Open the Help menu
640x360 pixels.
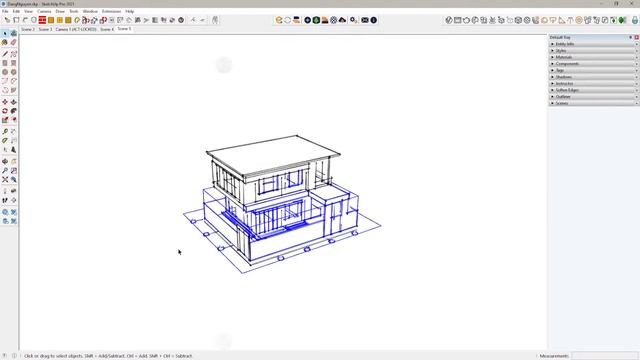coord(129,11)
